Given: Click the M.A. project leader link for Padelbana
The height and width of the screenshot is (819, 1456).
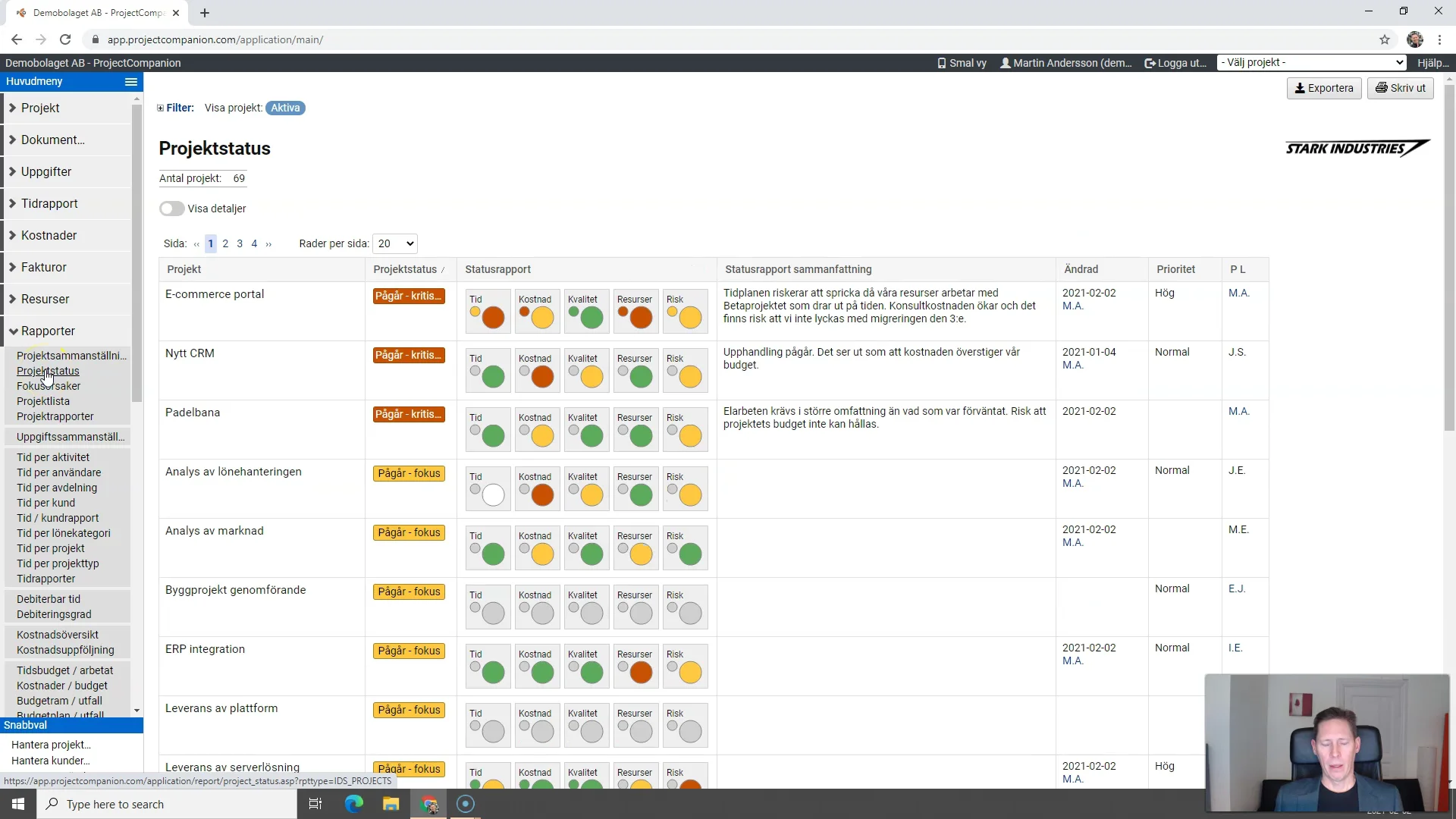Looking at the screenshot, I should pos(1239,411).
